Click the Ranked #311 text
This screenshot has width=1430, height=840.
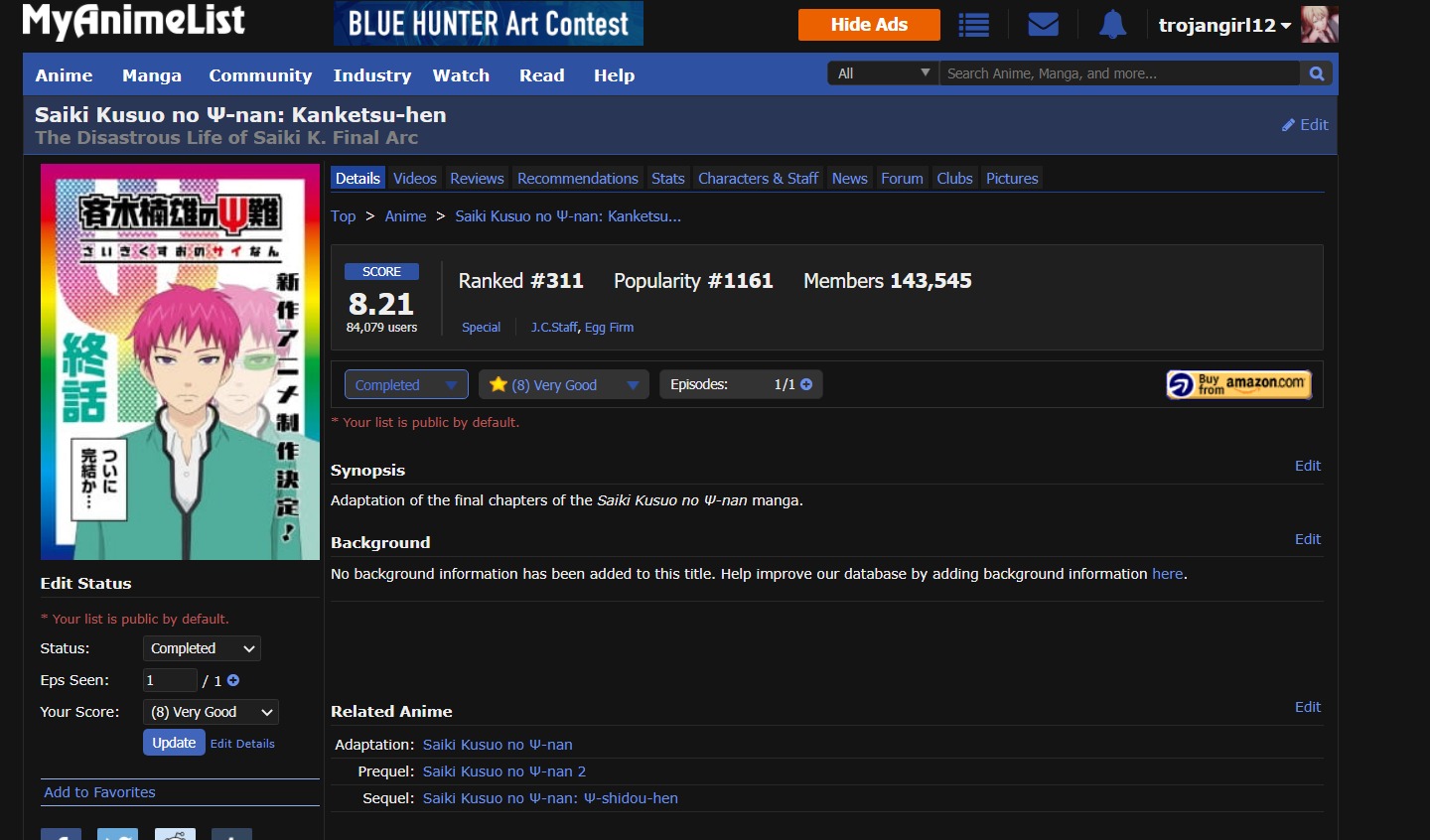[520, 281]
